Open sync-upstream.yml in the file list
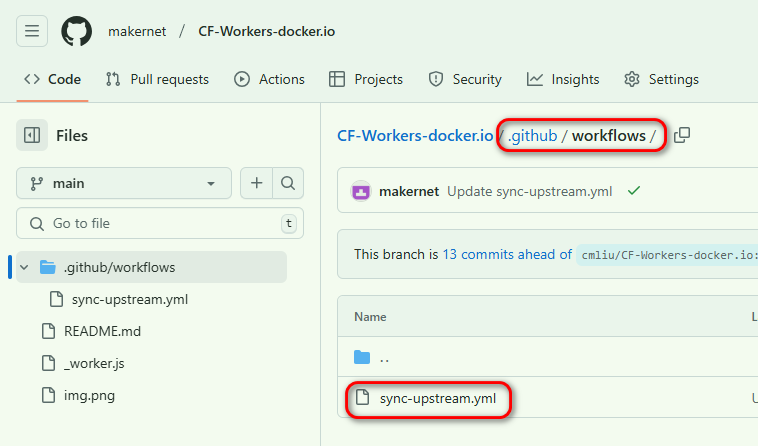Viewport: 758px width, 446px height. click(437, 399)
